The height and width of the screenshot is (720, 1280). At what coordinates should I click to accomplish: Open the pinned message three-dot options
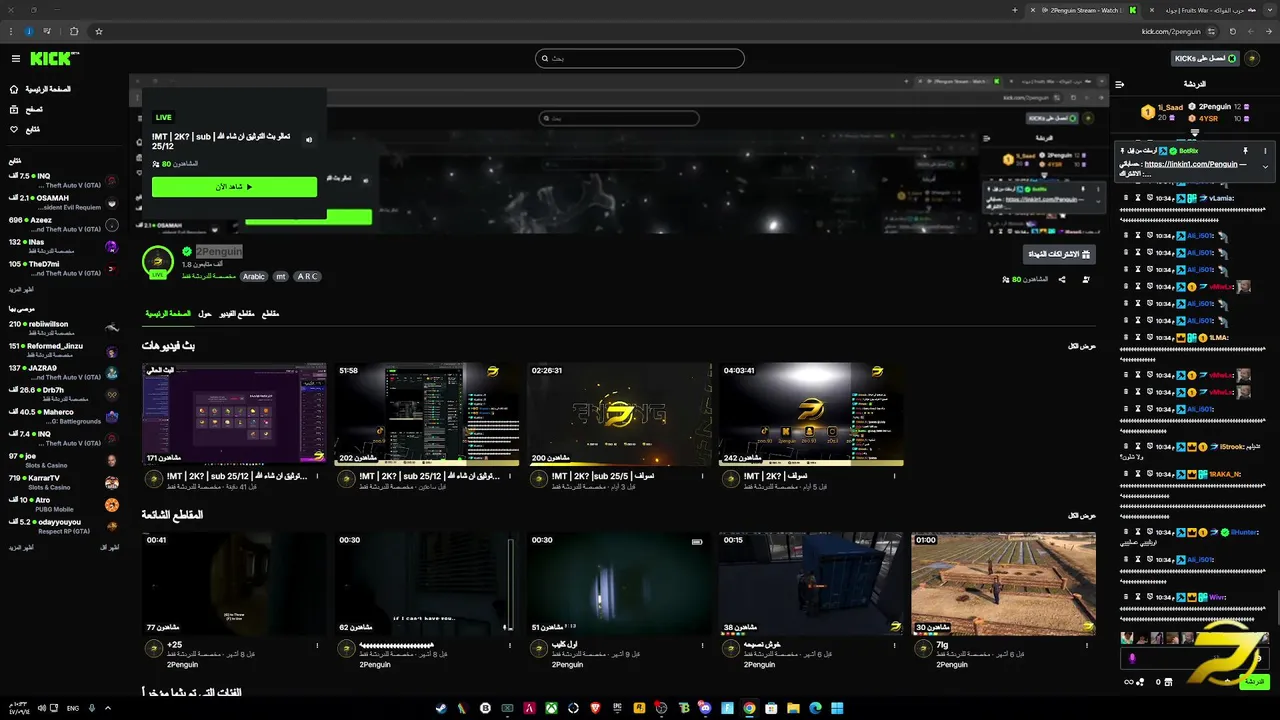pos(1265,151)
